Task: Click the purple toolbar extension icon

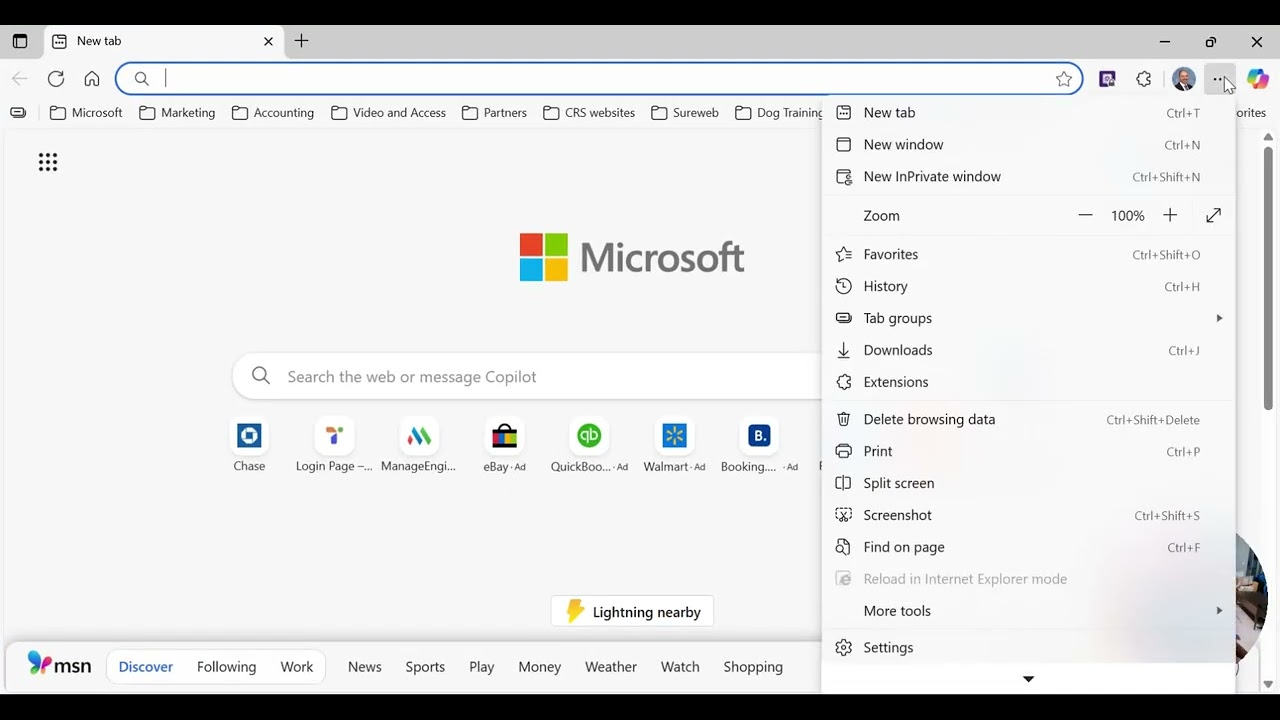Action: (x=1107, y=79)
